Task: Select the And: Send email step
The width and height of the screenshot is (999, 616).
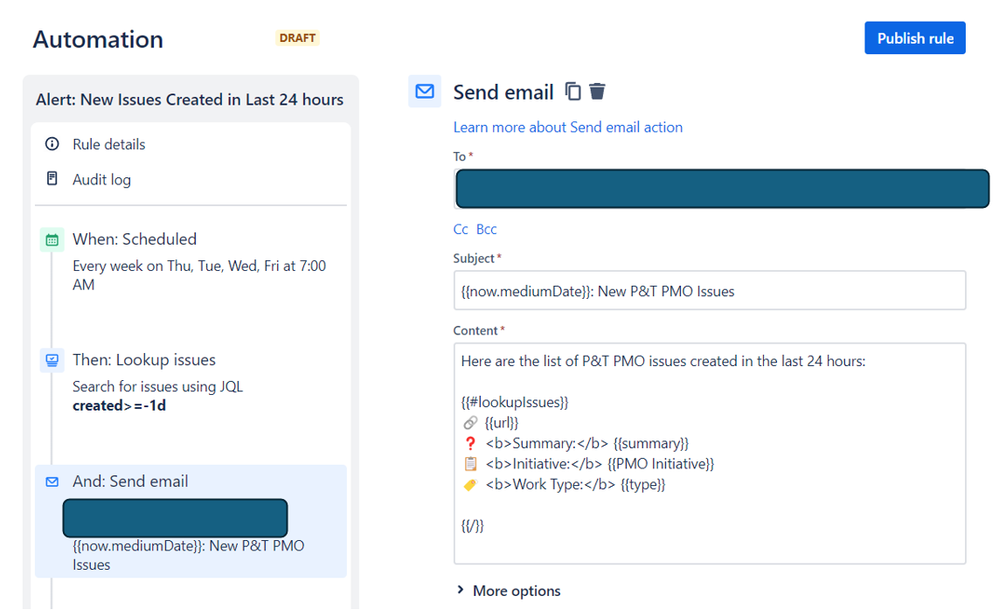Action: [x=190, y=521]
